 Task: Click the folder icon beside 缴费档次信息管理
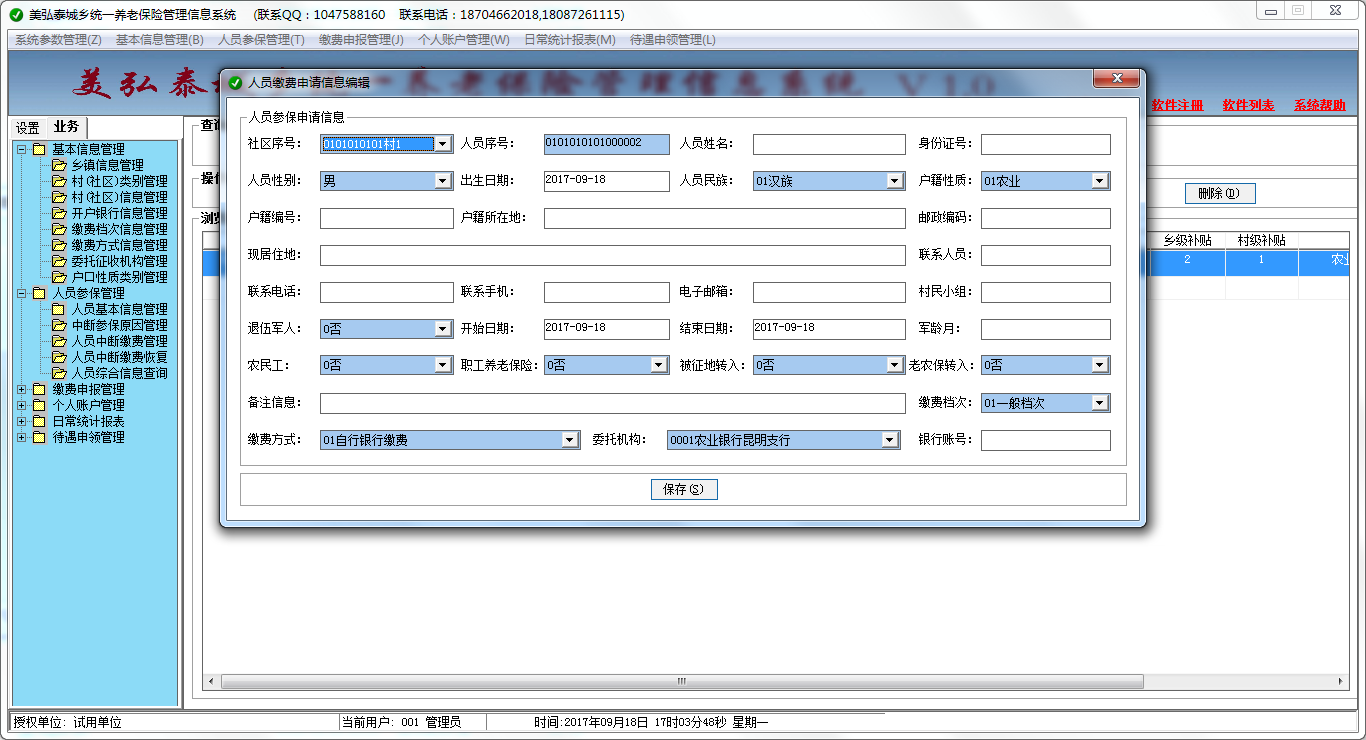tap(59, 229)
